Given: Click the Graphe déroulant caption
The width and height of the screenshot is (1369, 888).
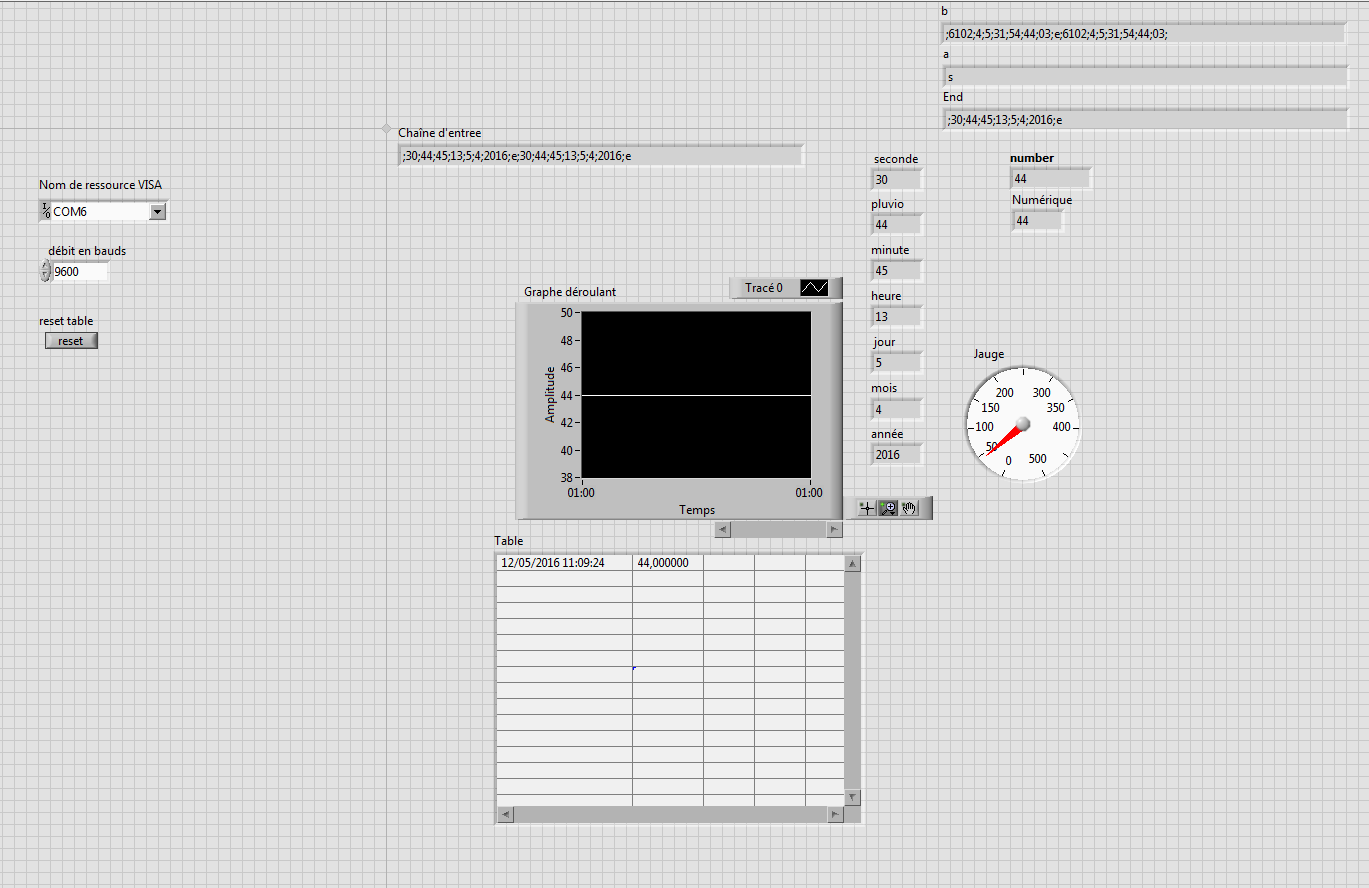Looking at the screenshot, I should [570, 292].
